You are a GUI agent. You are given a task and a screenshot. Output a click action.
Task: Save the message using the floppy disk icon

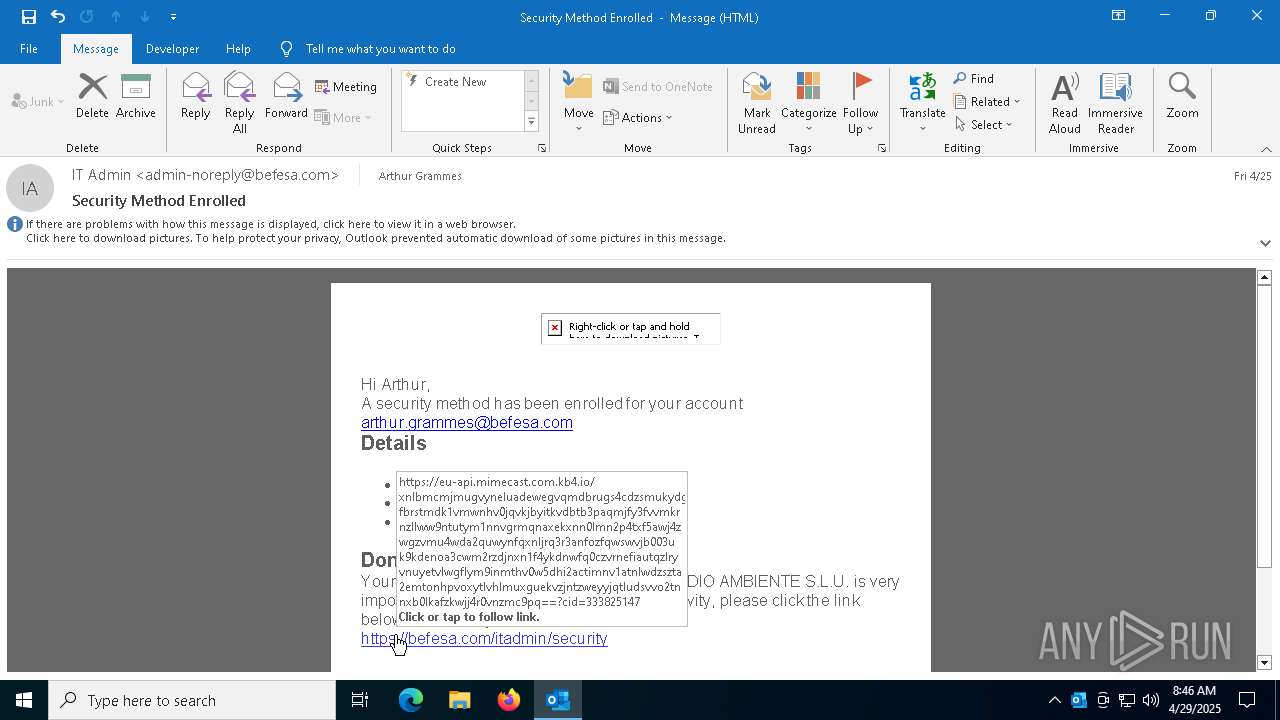coord(28,17)
